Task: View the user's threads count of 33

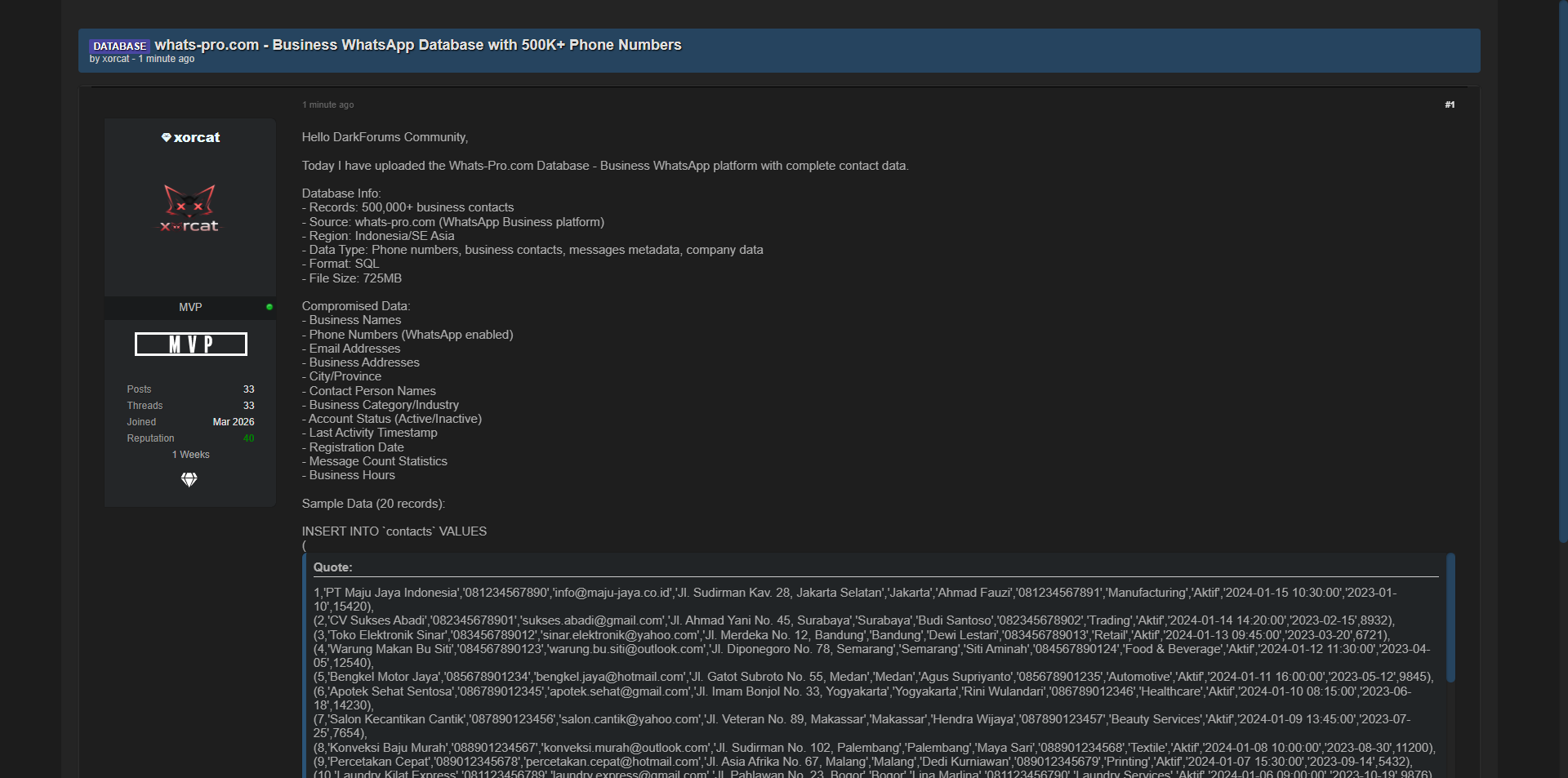Action: tap(248, 406)
